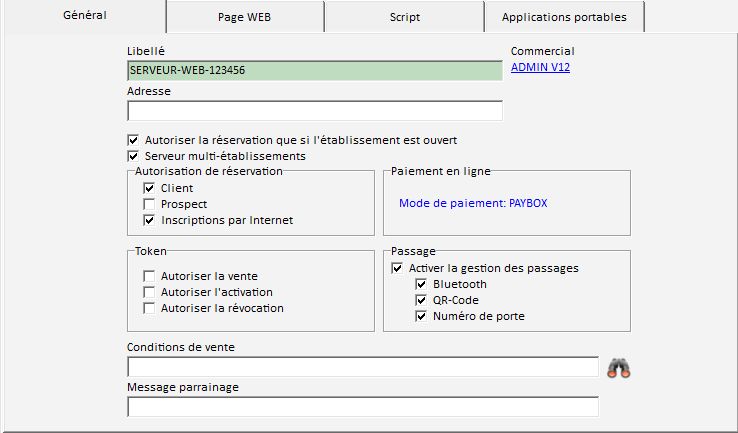The width and height of the screenshot is (738, 433).
Task: Toggle Inscriptions par Internet checkbox
Action: [149, 220]
